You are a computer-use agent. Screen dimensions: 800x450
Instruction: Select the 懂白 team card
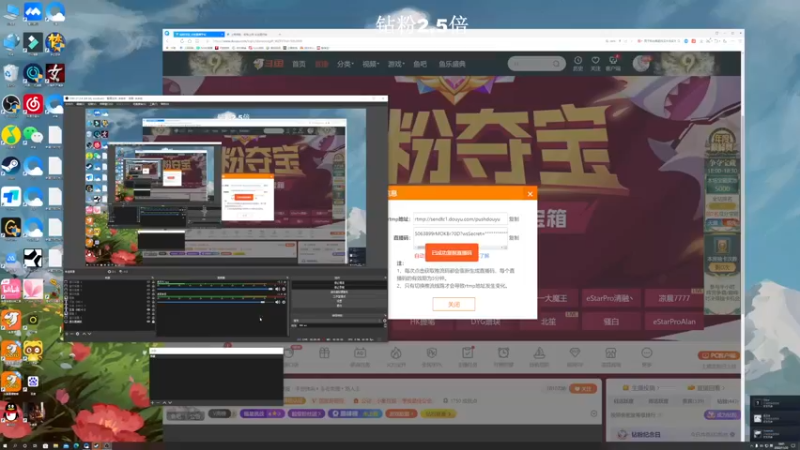click(611, 321)
